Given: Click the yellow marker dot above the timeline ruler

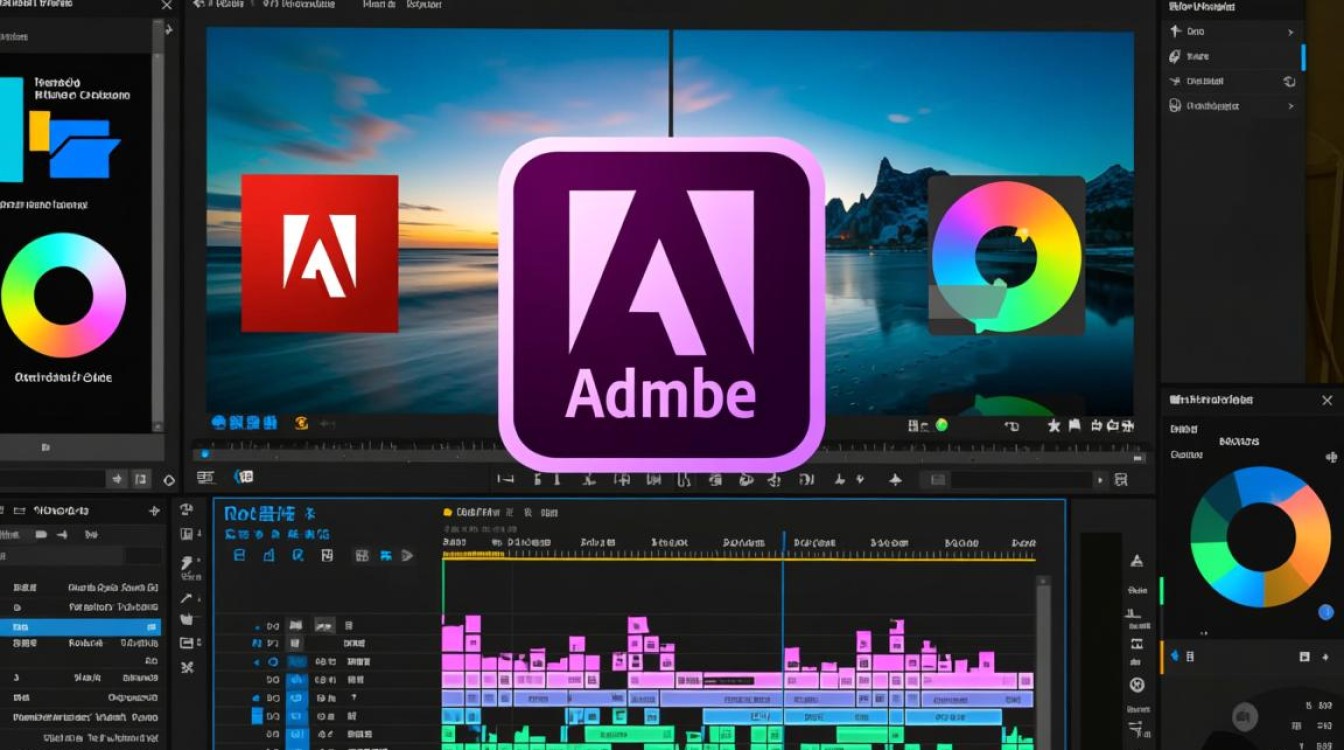Looking at the screenshot, I should coord(447,512).
